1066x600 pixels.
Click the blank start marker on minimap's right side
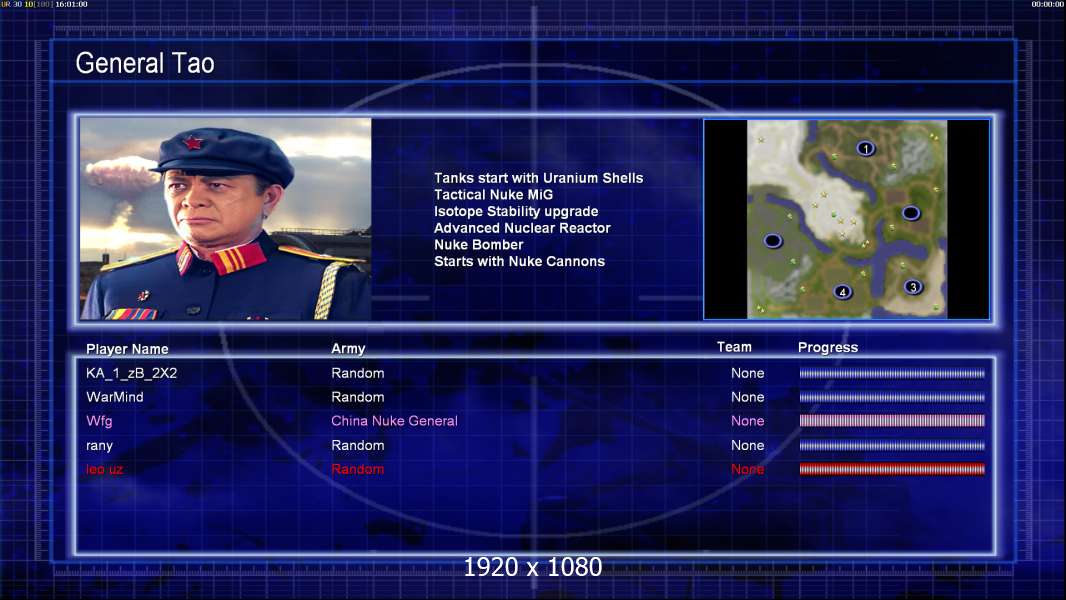pyautogui.click(x=911, y=213)
